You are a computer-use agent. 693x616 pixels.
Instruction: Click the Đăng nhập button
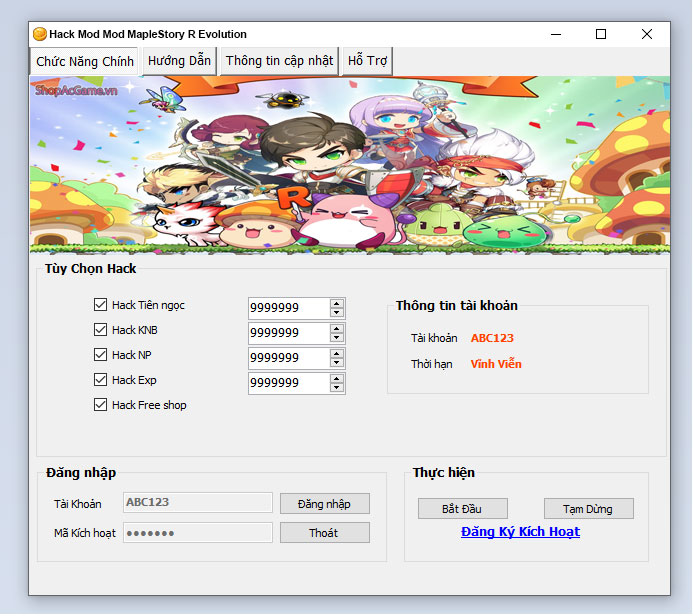point(325,504)
